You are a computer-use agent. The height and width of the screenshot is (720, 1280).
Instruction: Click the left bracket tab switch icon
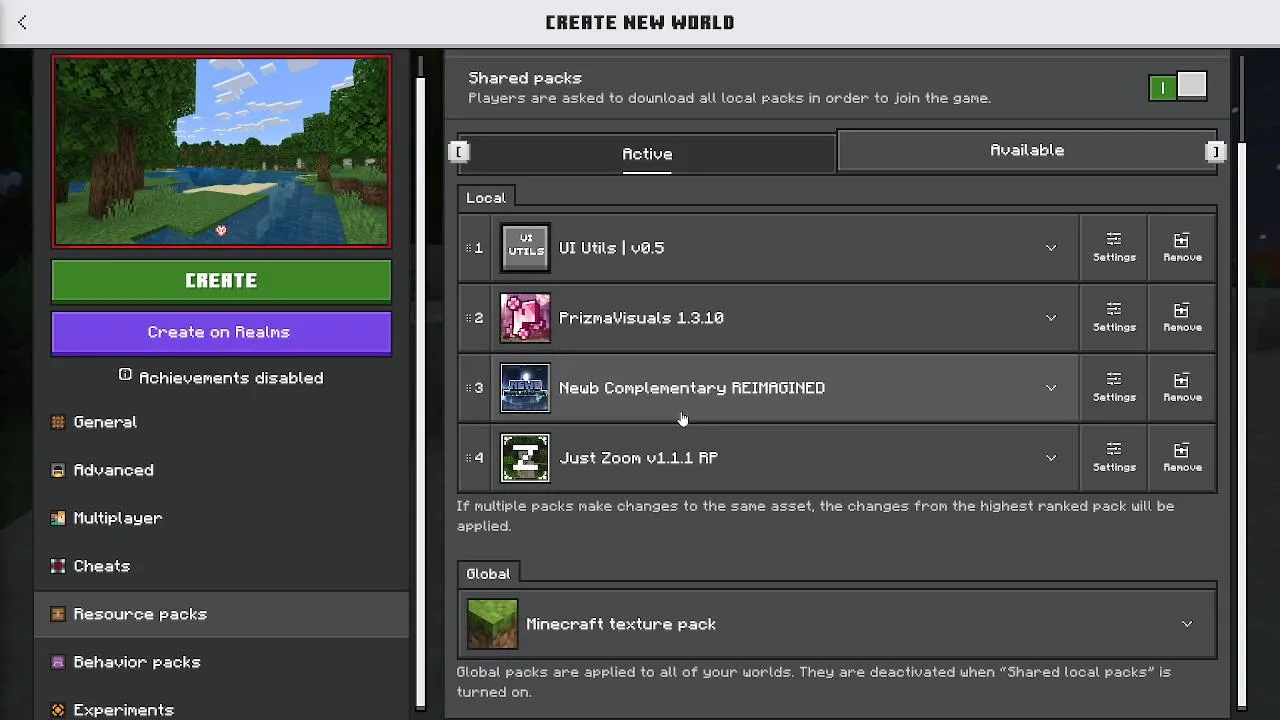(459, 152)
